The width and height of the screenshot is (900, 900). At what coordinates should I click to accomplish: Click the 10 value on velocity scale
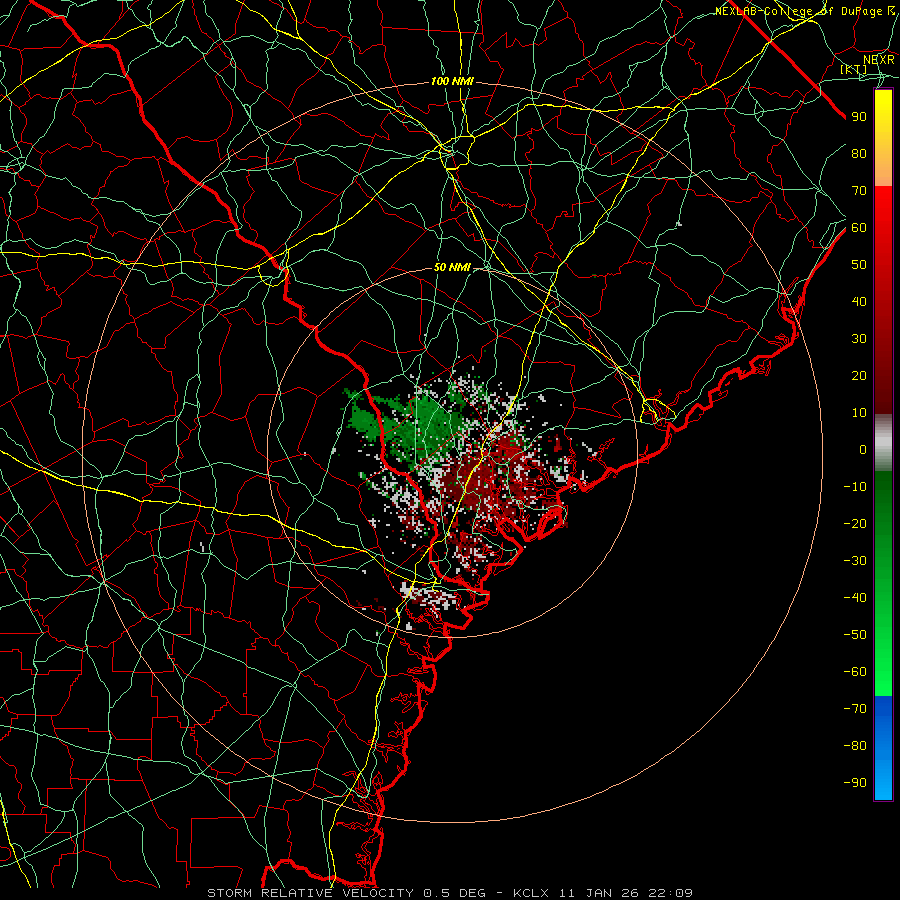(859, 413)
